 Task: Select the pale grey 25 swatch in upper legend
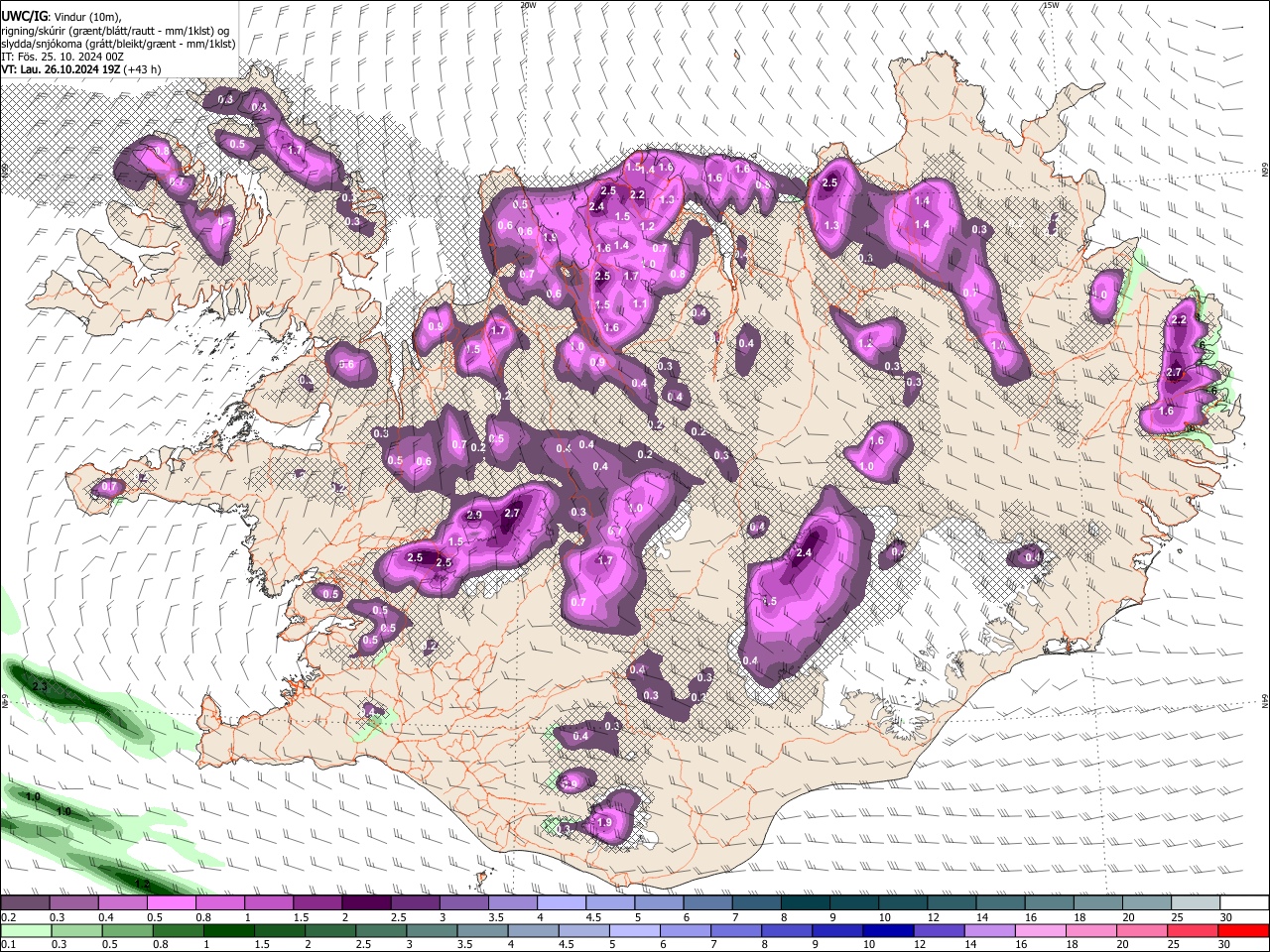[x=1196, y=902]
